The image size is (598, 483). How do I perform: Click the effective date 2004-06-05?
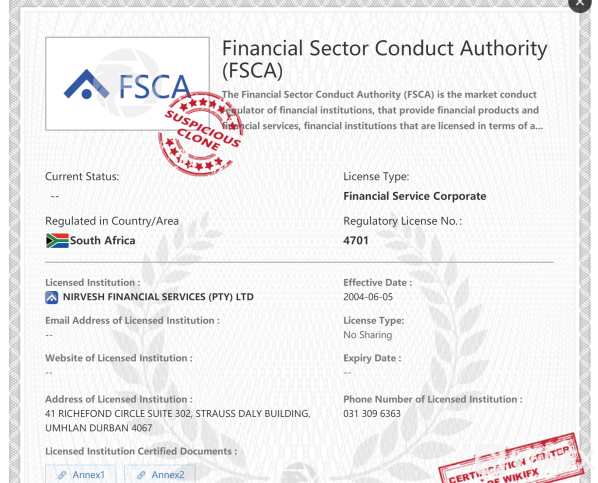[x=368, y=297]
